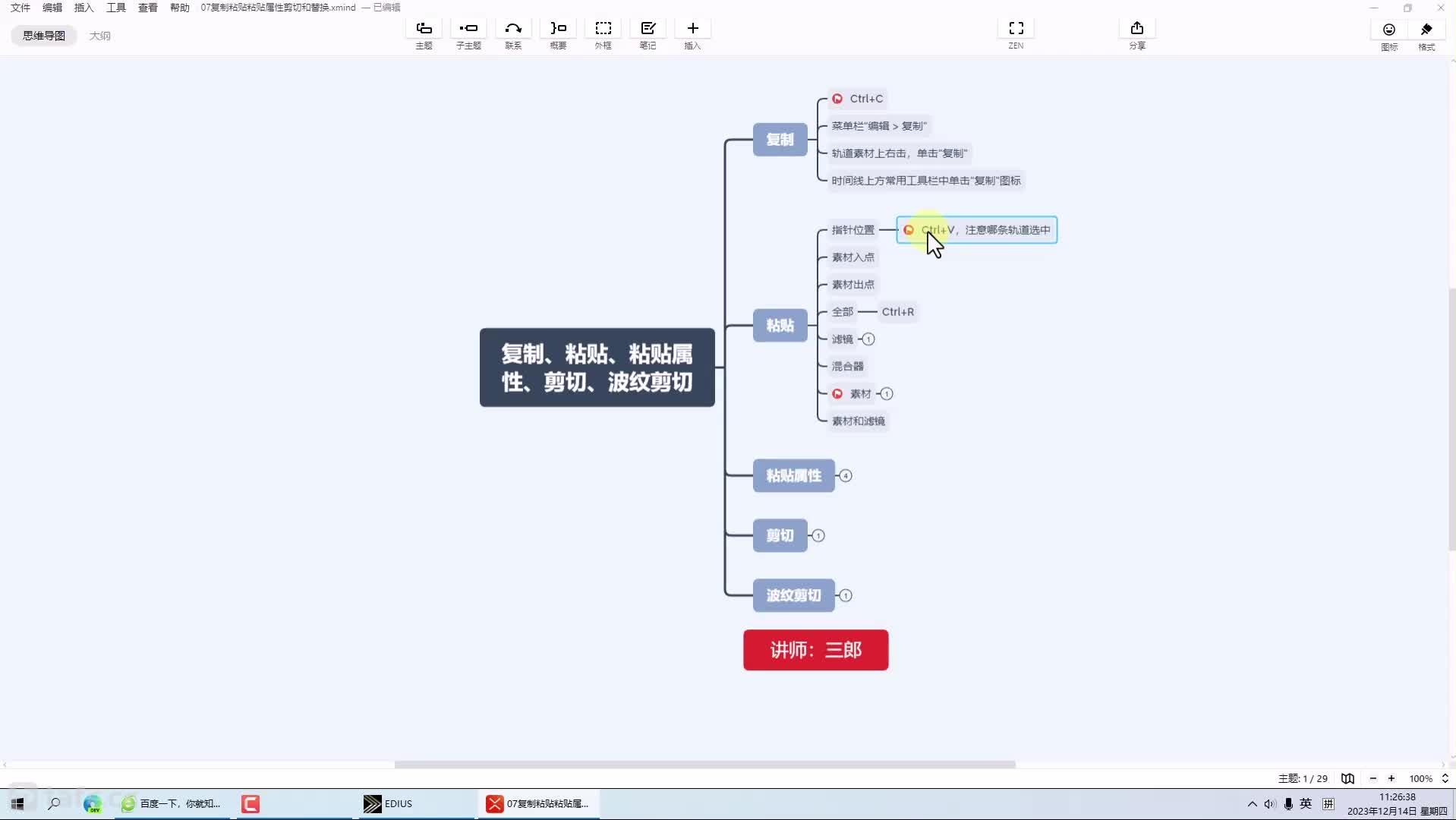Image resolution: width=1456 pixels, height=820 pixels.
Task: Open the Edge browser taskbar icon
Action: 93,803
